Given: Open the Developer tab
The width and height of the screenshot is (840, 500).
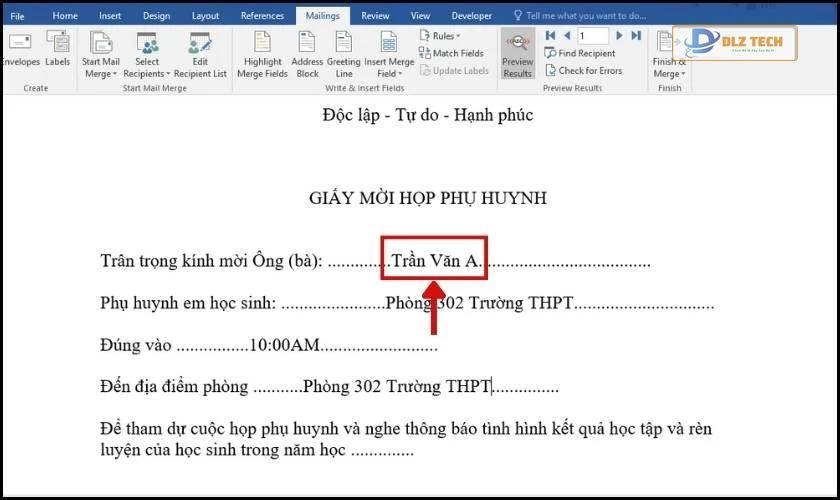Looking at the screenshot, I should (x=472, y=16).
